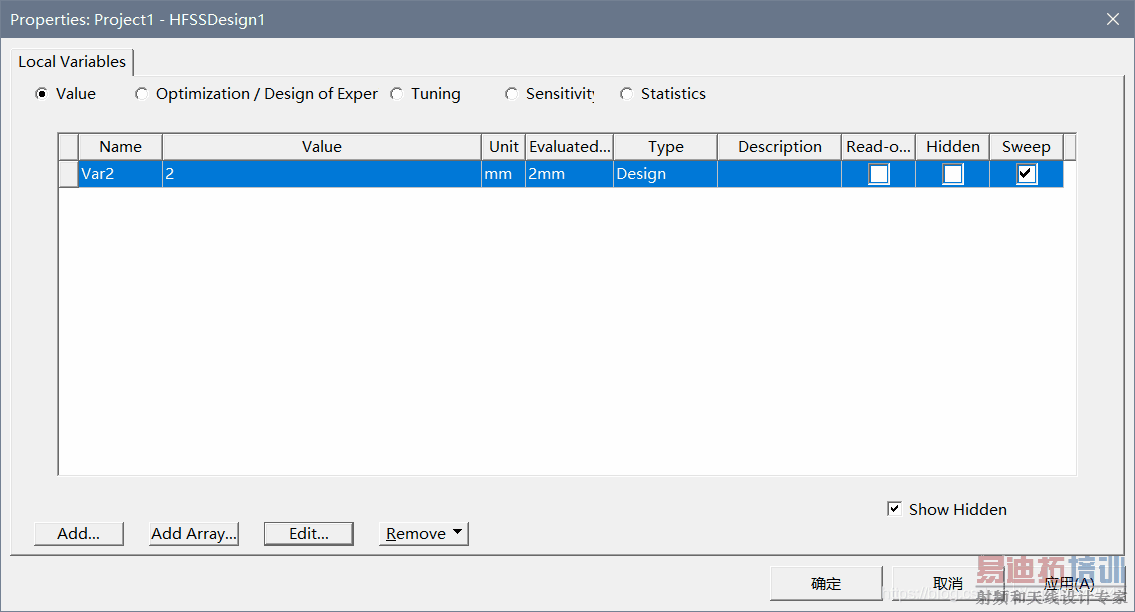This screenshot has height=612, width=1135.
Task: Choose the Tuning radio option
Action: point(397,94)
